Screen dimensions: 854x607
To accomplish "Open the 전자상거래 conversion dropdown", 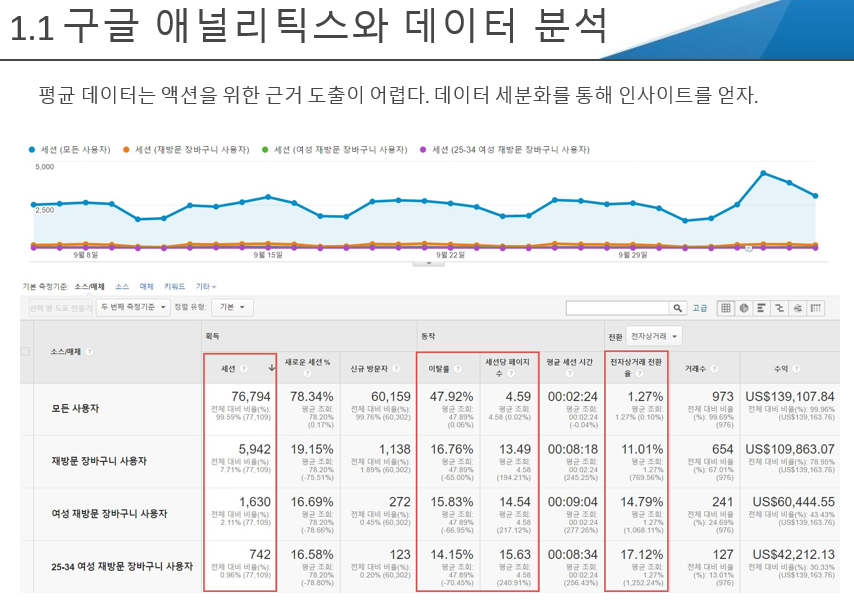I will (654, 336).
